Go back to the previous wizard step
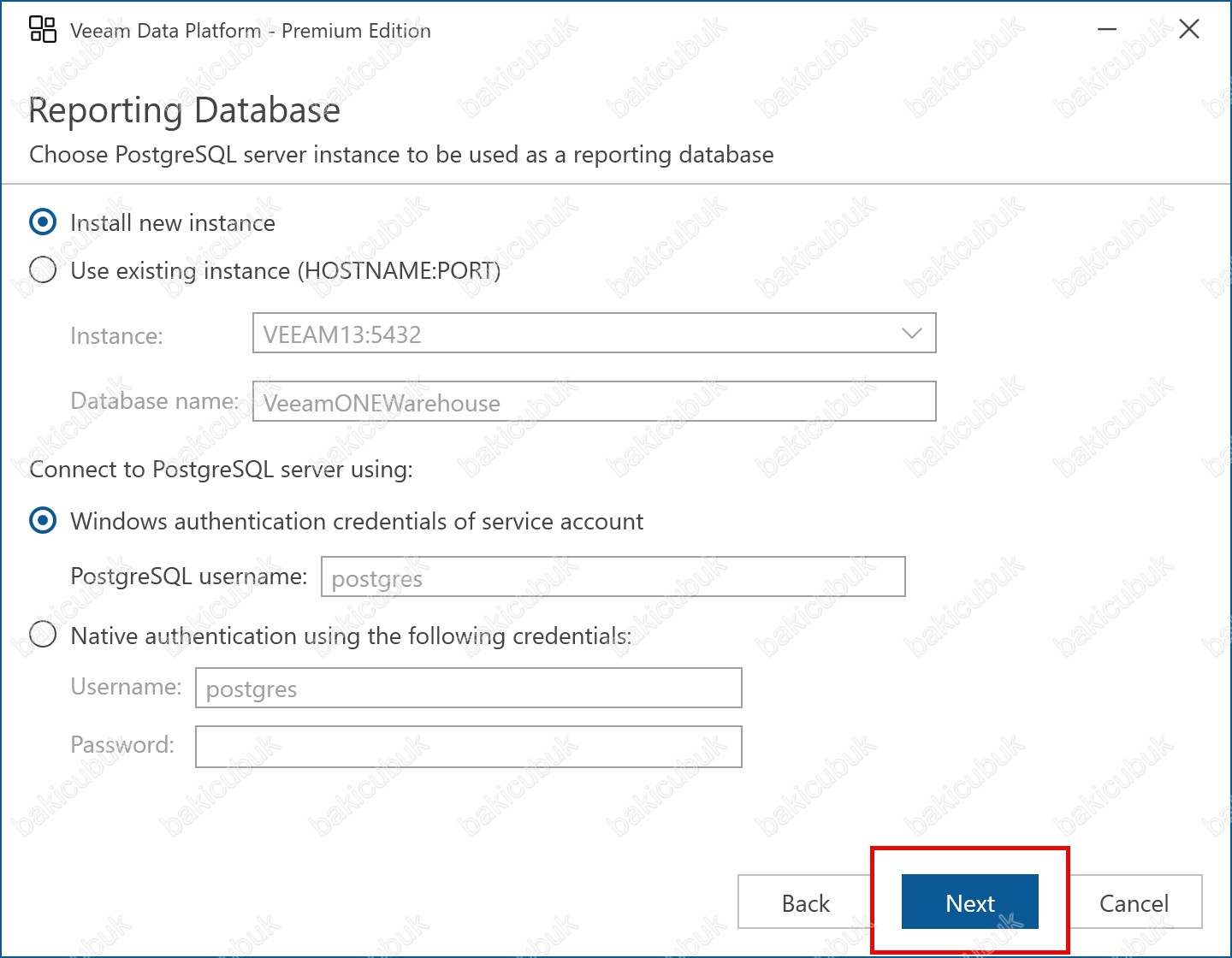 coord(805,902)
